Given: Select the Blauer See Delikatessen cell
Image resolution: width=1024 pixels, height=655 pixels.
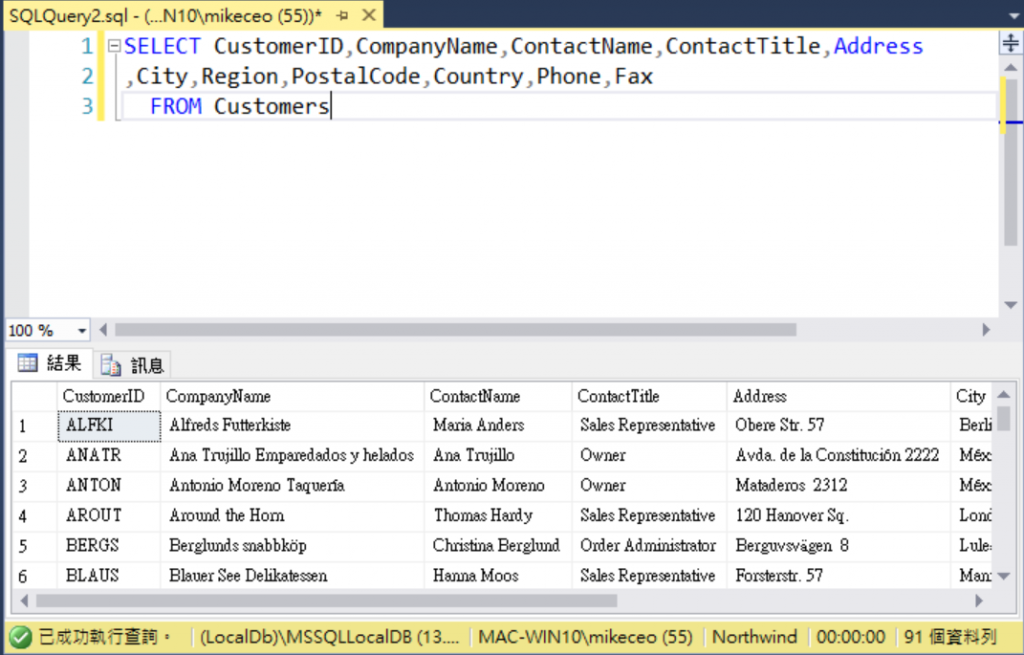Looking at the screenshot, I should [x=293, y=576].
